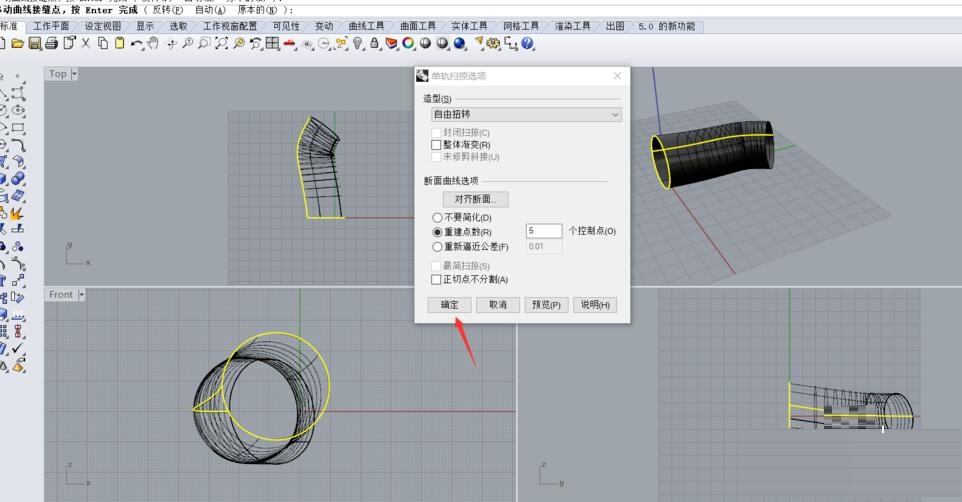Close the 单轨扫掠选项 dialog
The image size is (962, 502).
(x=617, y=76)
